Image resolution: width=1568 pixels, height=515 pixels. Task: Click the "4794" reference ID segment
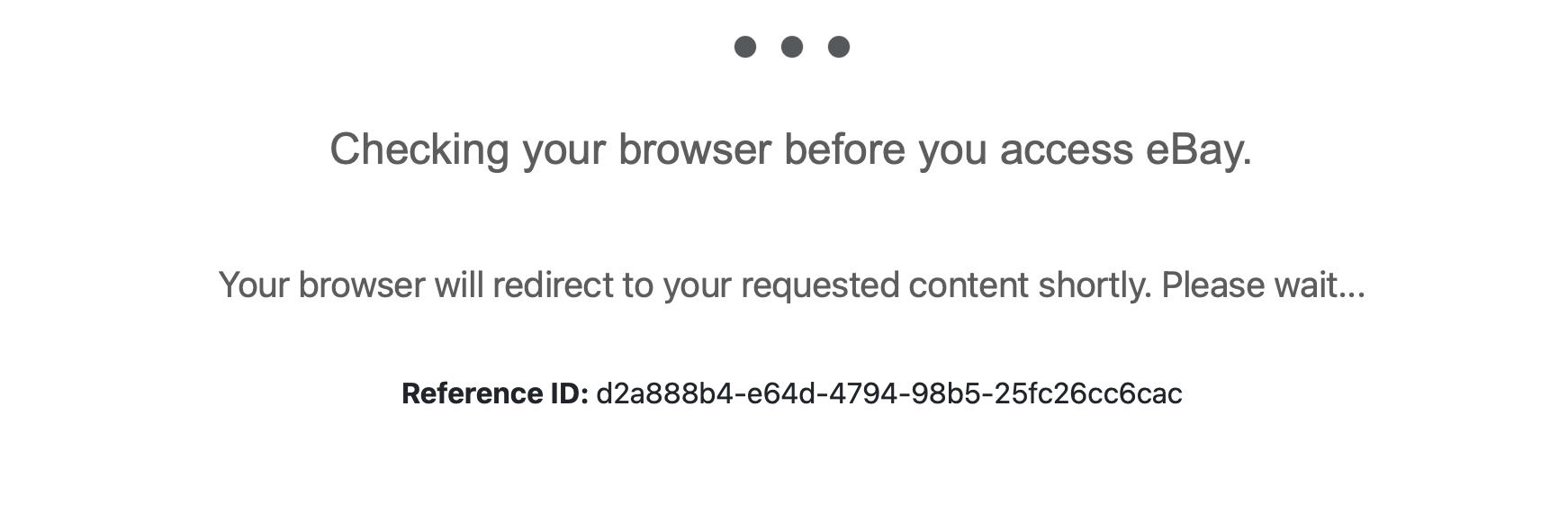(x=863, y=393)
